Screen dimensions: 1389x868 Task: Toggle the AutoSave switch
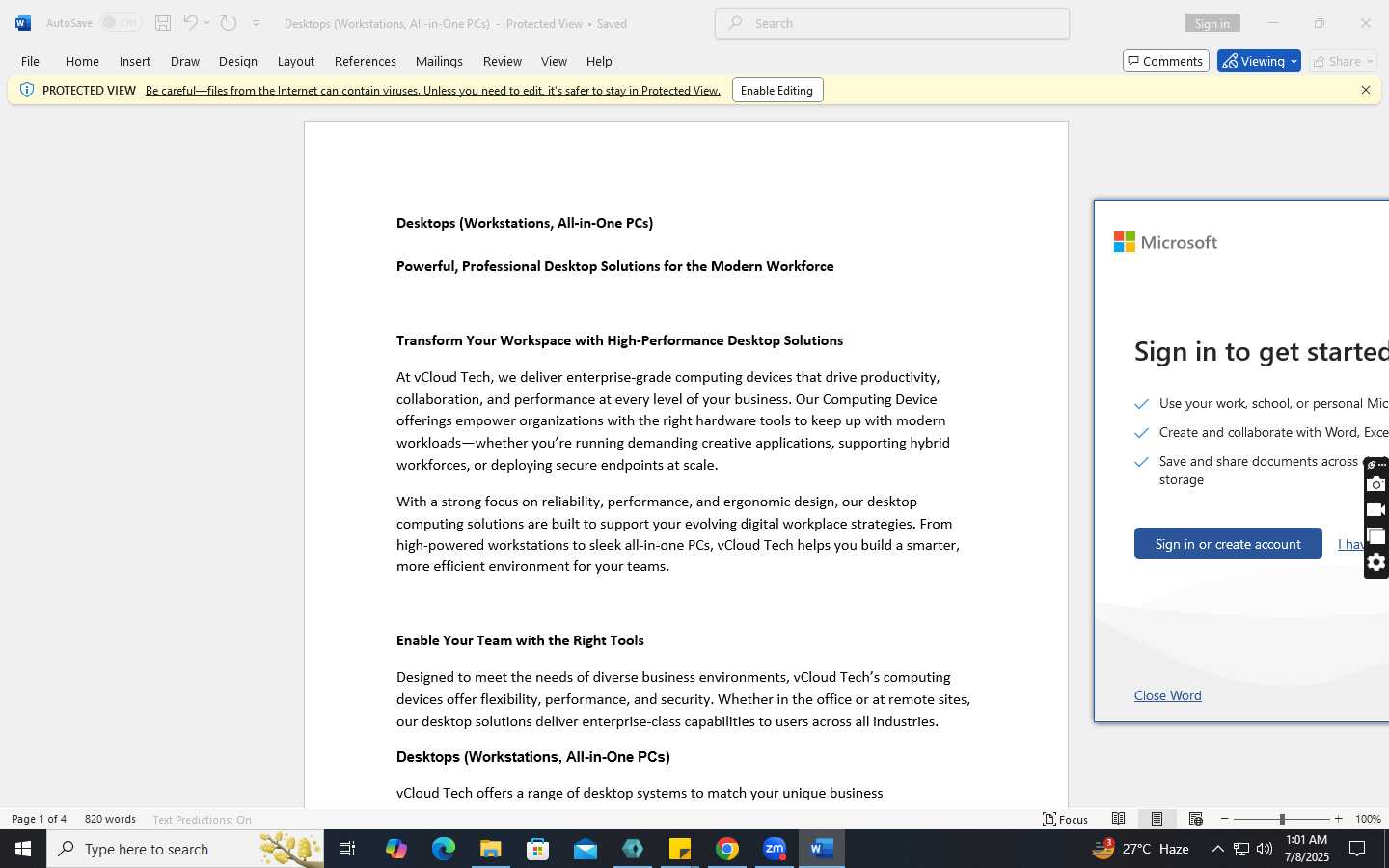click(121, 23)
